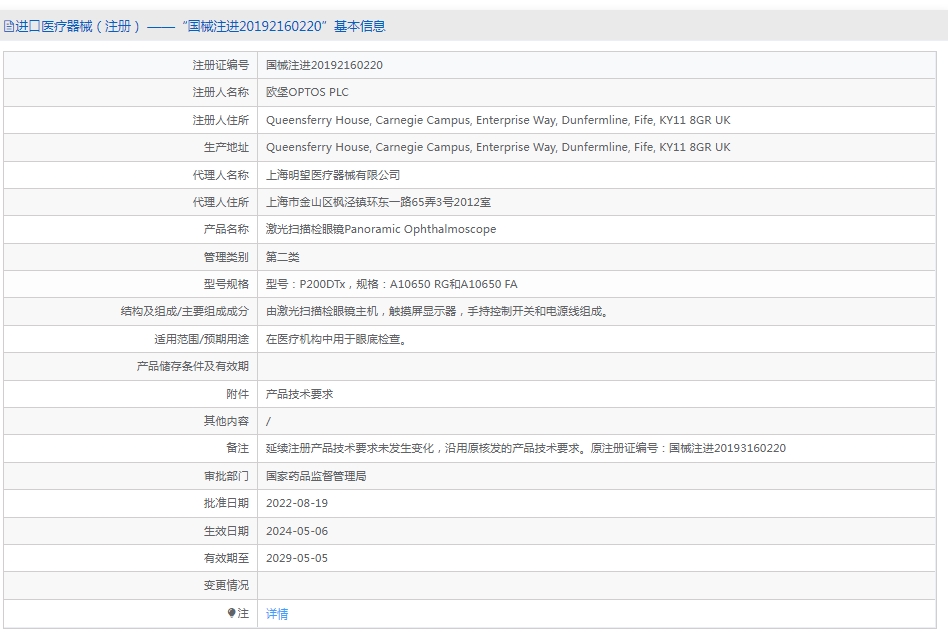Select 国家药品监督管理局 value
Viewport: 948px width, 633px height.
pyautogui.click(x=316, y=476)
